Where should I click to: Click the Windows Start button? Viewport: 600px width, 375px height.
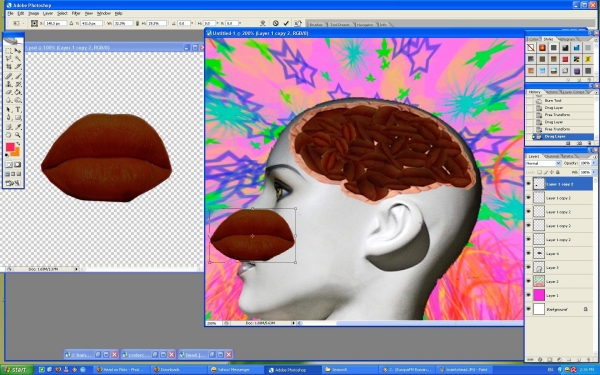coord(16,370)
